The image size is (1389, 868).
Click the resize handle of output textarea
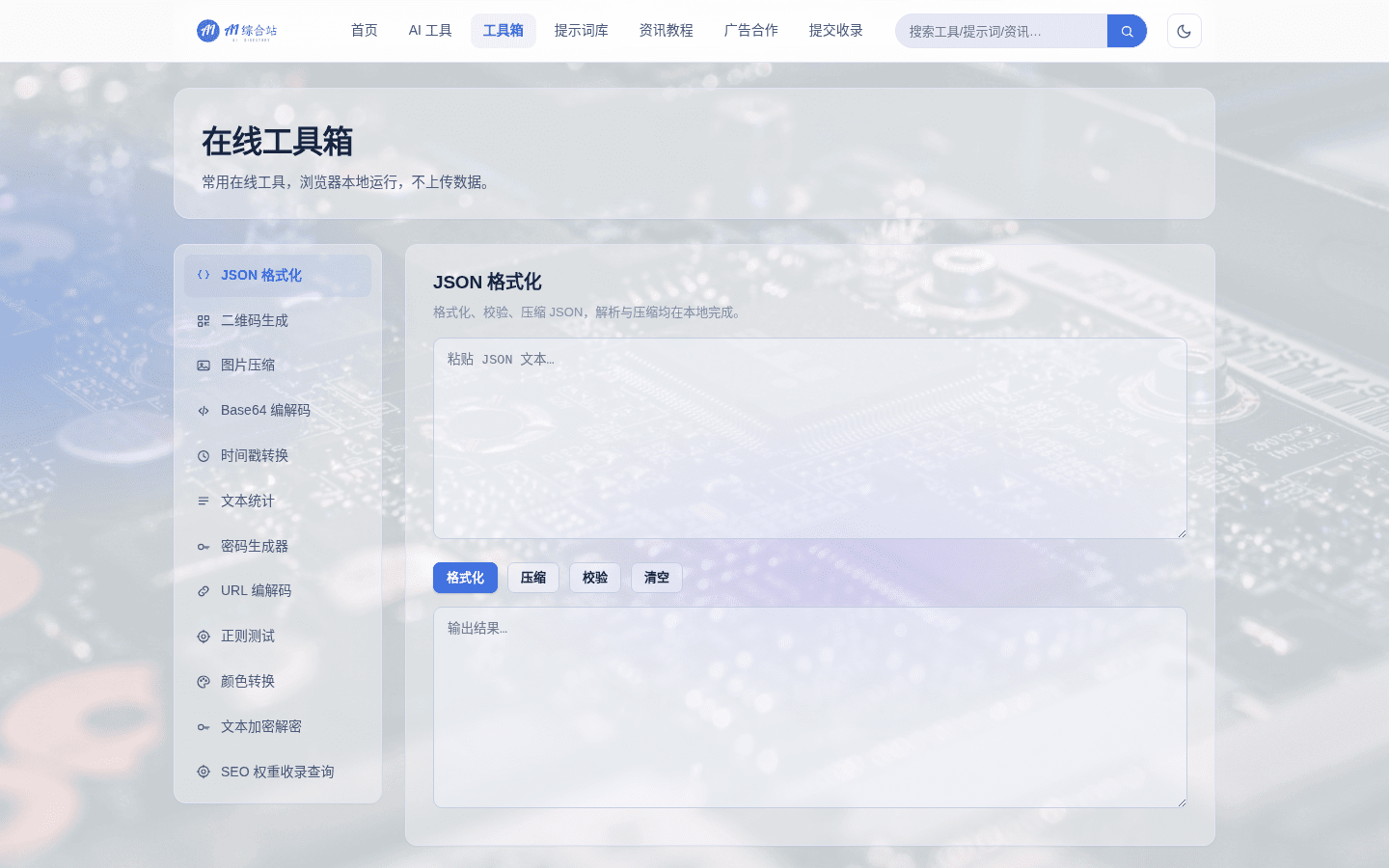pos(1181,801)
